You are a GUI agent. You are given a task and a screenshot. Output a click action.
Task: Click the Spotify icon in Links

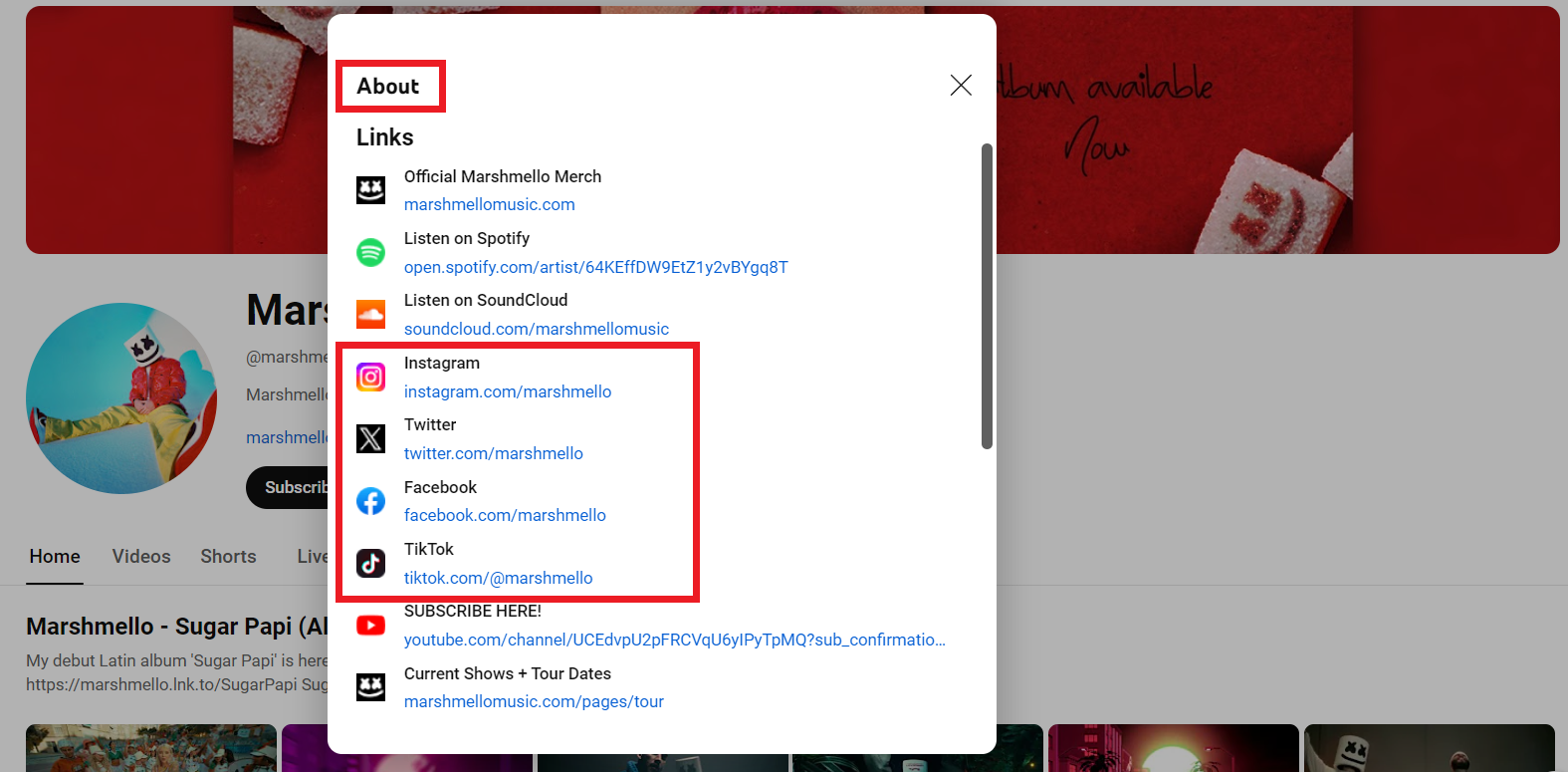coord(370,252)
